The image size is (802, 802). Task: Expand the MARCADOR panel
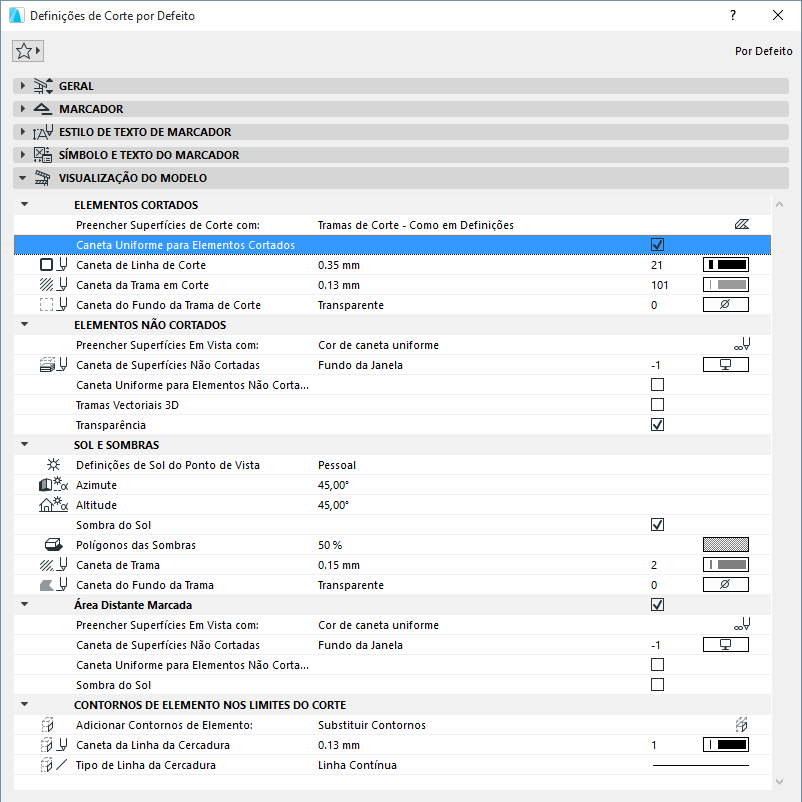(x=23, y=109)
